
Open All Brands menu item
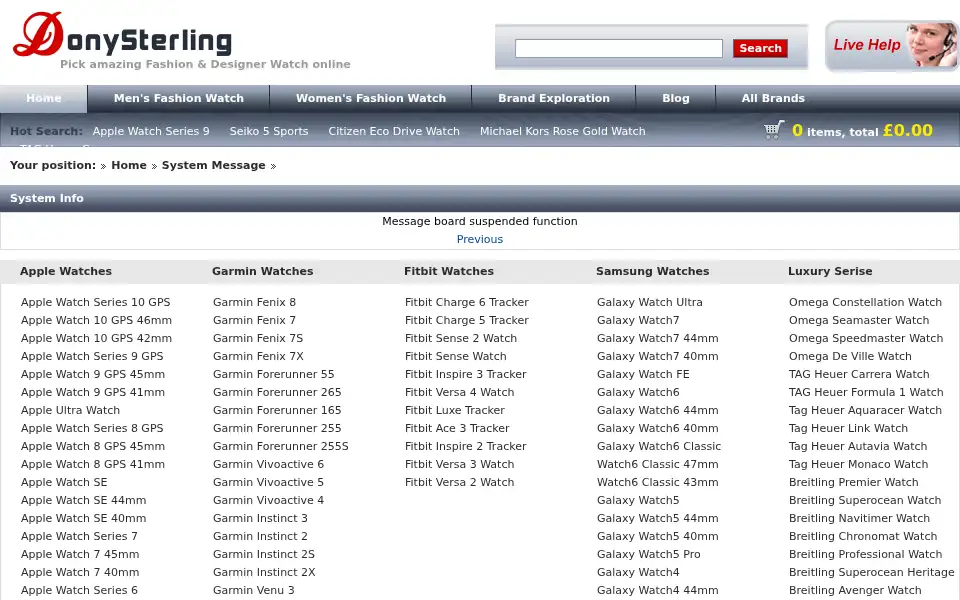tap(773, 98)
